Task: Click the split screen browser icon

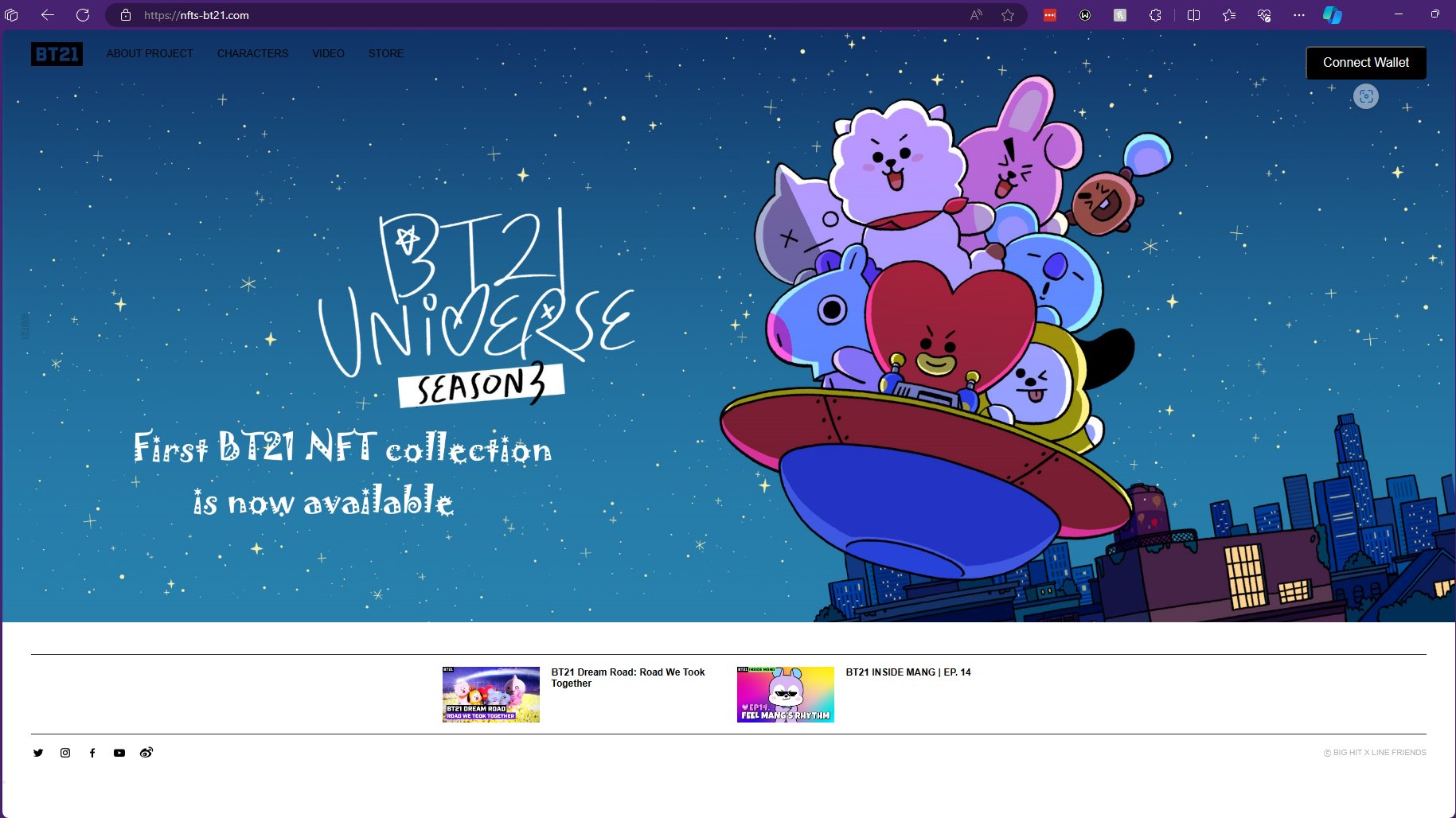Action: pyautogui.click(x=1193, y=15)
